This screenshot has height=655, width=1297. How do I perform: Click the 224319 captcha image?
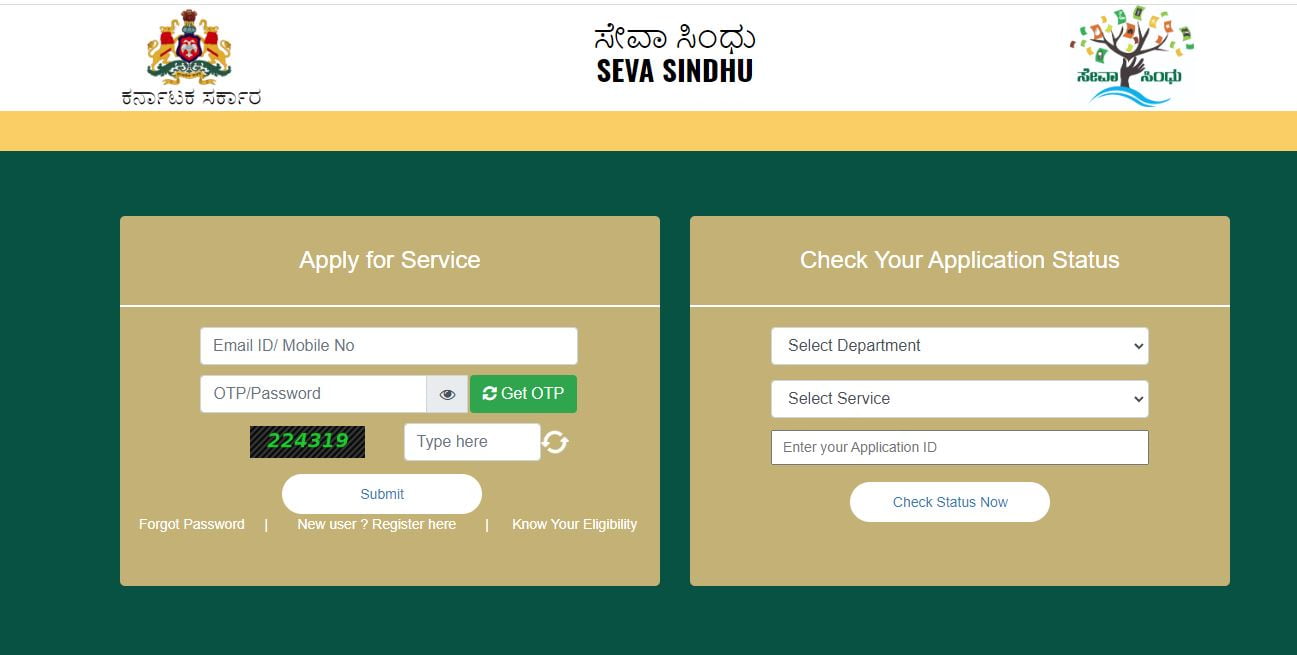[307, 441]
